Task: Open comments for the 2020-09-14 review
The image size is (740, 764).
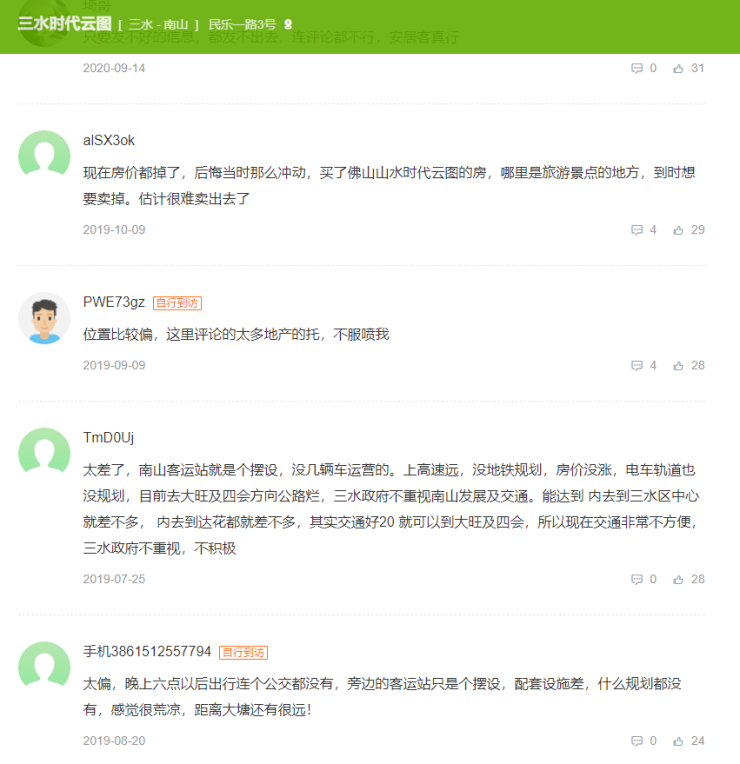Action: click(637, 68)
